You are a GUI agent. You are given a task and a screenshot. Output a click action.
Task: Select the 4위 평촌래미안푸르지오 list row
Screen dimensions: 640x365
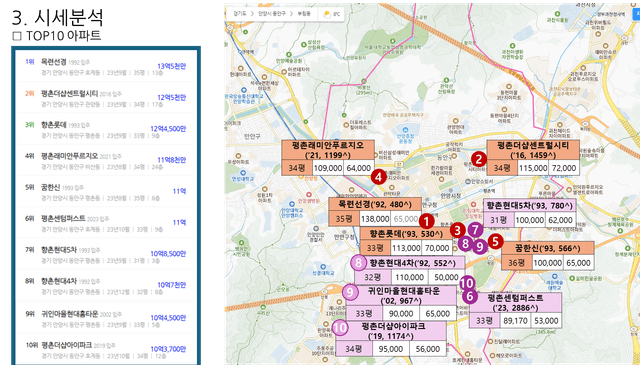[106, 161]
